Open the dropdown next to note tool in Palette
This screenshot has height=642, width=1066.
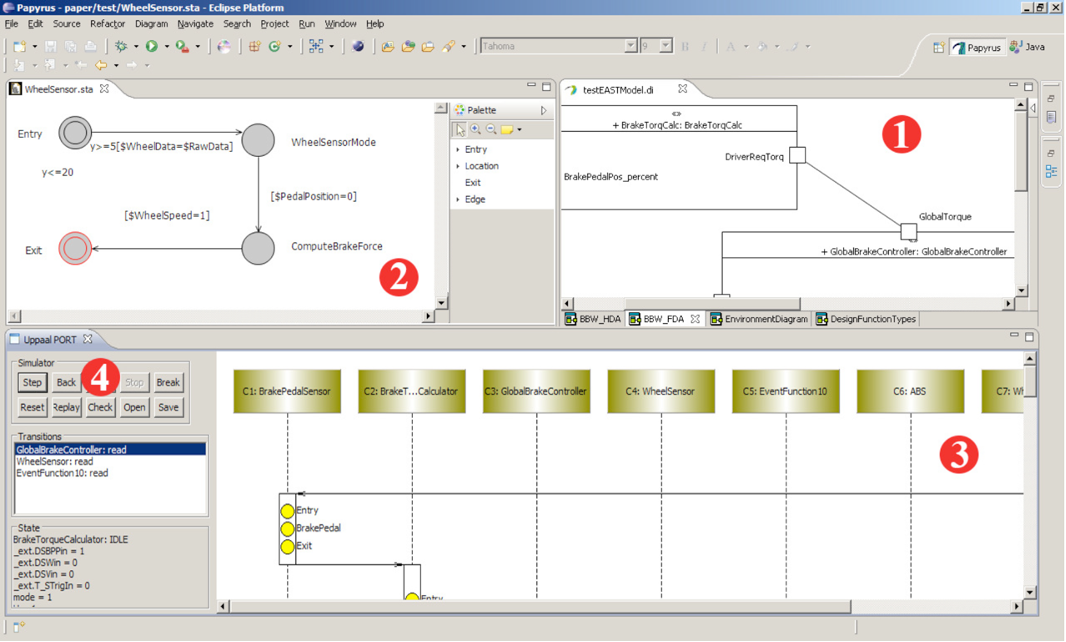[519, 129]
